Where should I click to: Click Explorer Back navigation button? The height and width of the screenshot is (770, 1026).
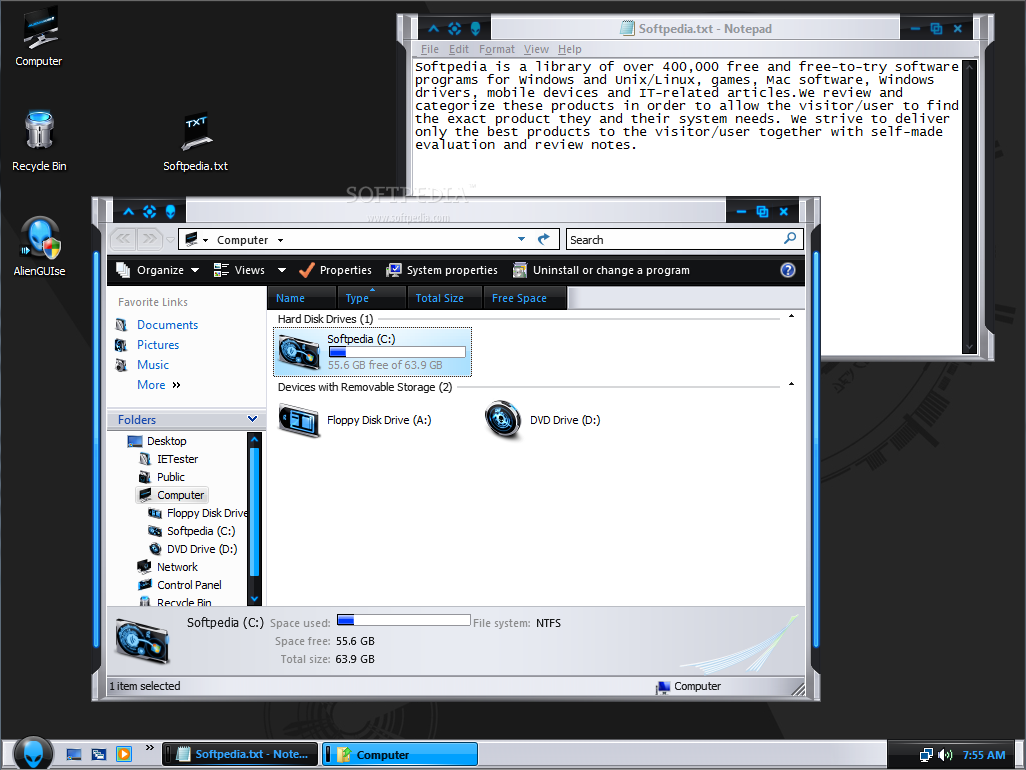pos(123,239)
